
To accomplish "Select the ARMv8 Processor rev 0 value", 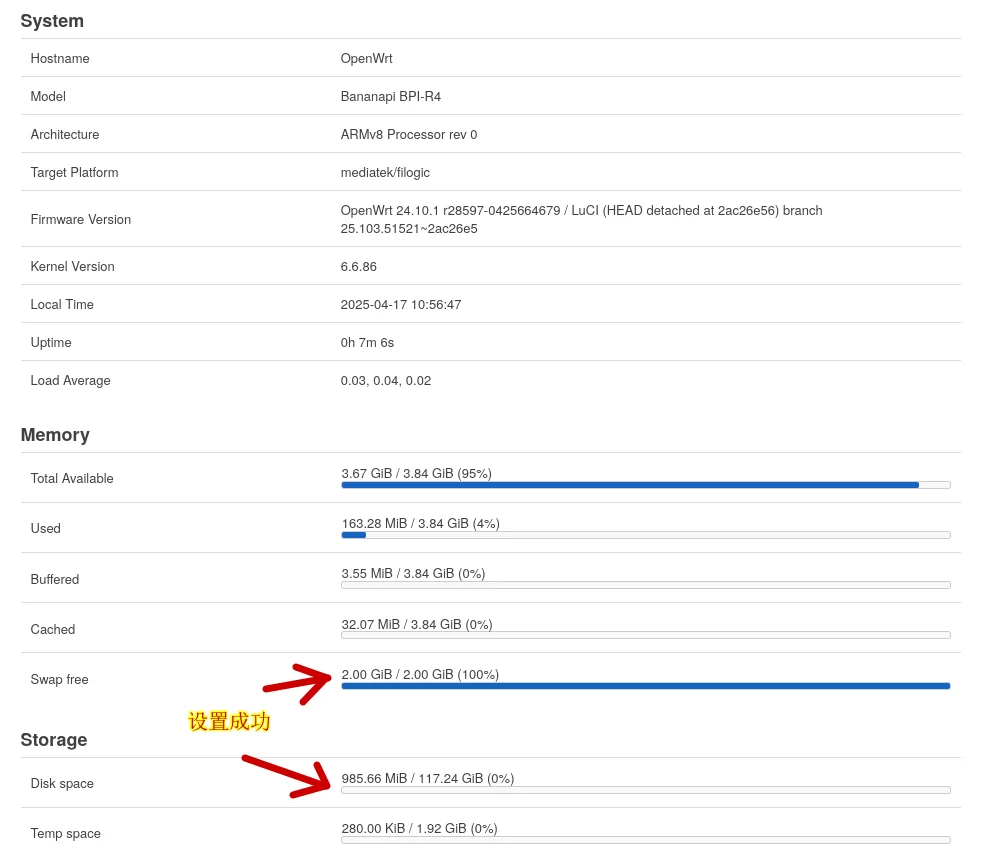I will [x=409, y=134].
